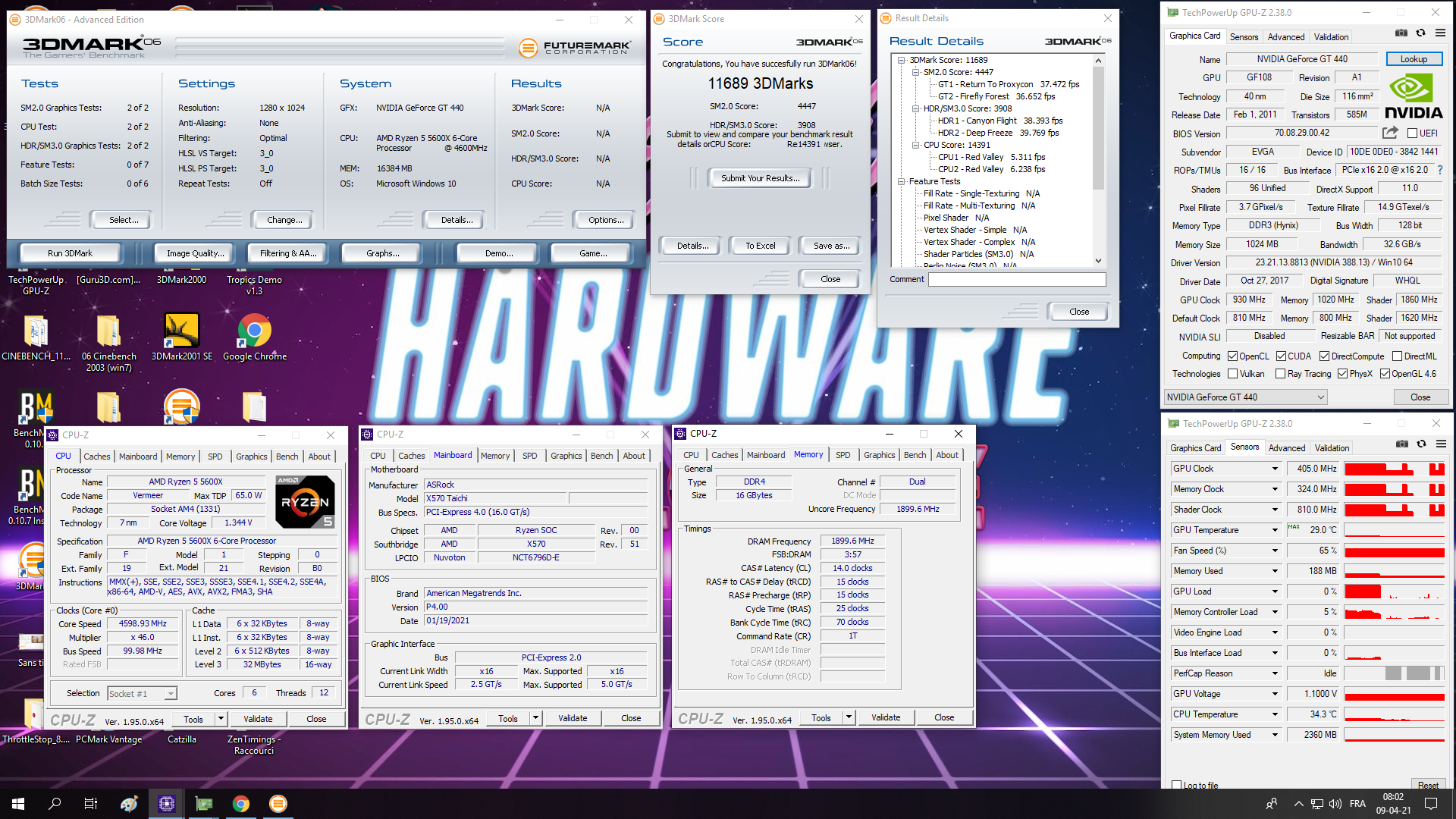Viewport: 1456px width, 819px height.
Task: Click CPU-Z icon on the taskbar
Action: 167,804
